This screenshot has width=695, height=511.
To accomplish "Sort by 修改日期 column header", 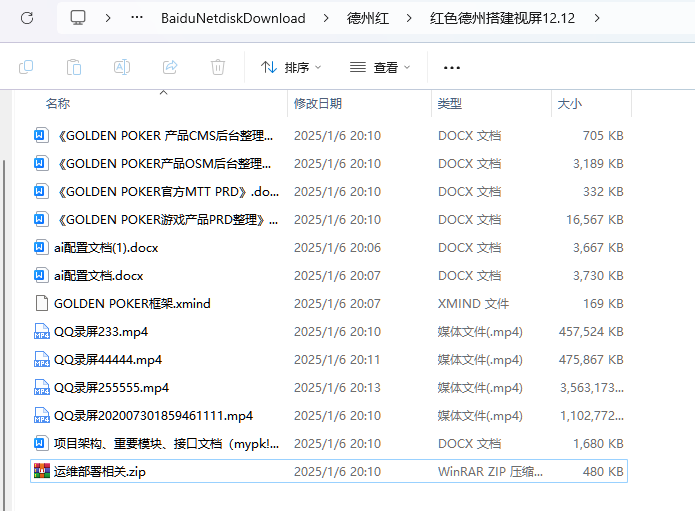I will 318,104.
